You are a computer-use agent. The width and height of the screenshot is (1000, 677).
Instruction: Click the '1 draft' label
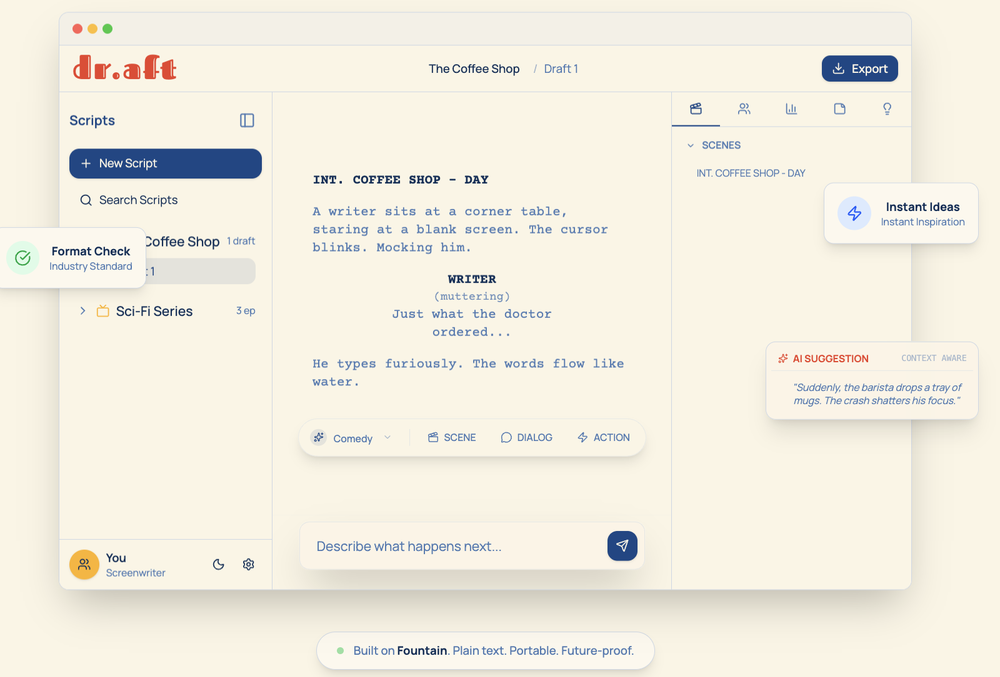(241, 241)
